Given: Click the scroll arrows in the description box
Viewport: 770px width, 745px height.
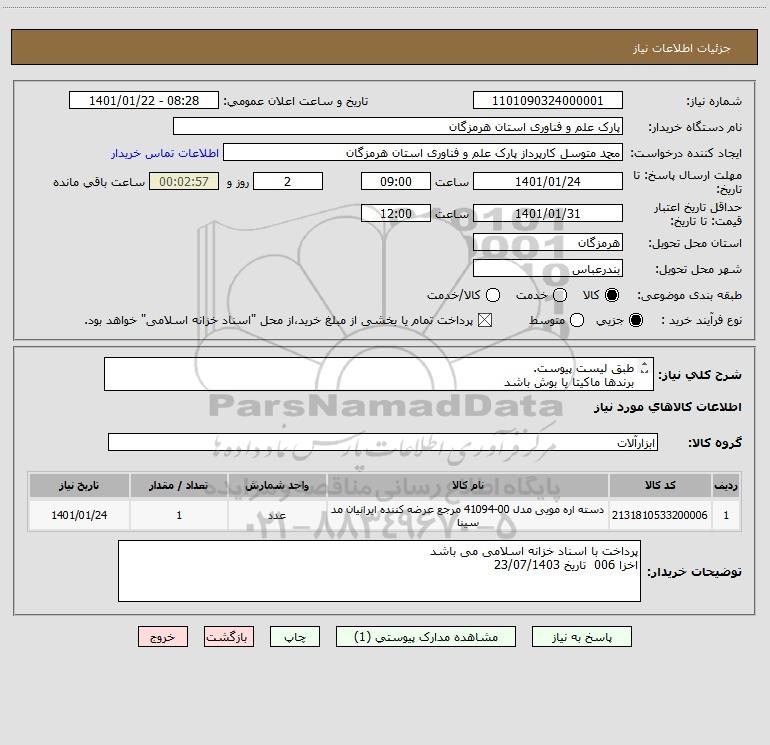Looking at the screenshot, I should pos(645,367).
